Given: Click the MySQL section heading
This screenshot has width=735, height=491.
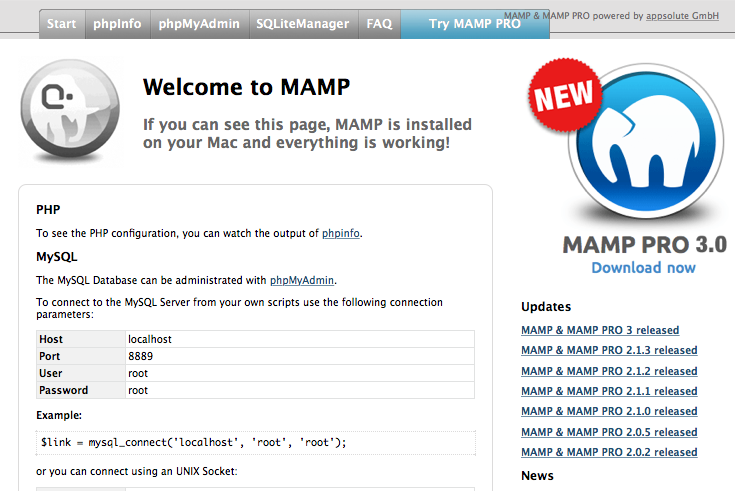Looking at the screenshot, I should (x=57, y=257).
